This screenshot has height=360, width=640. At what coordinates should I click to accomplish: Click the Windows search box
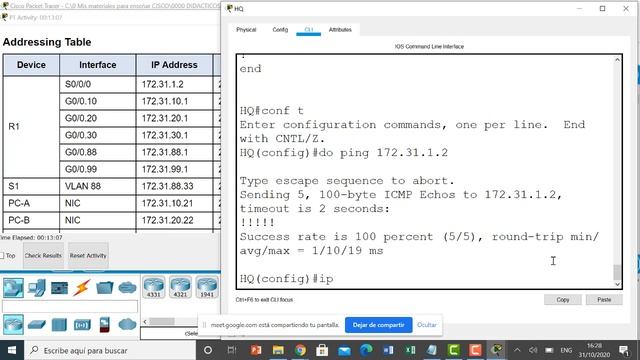110,350
